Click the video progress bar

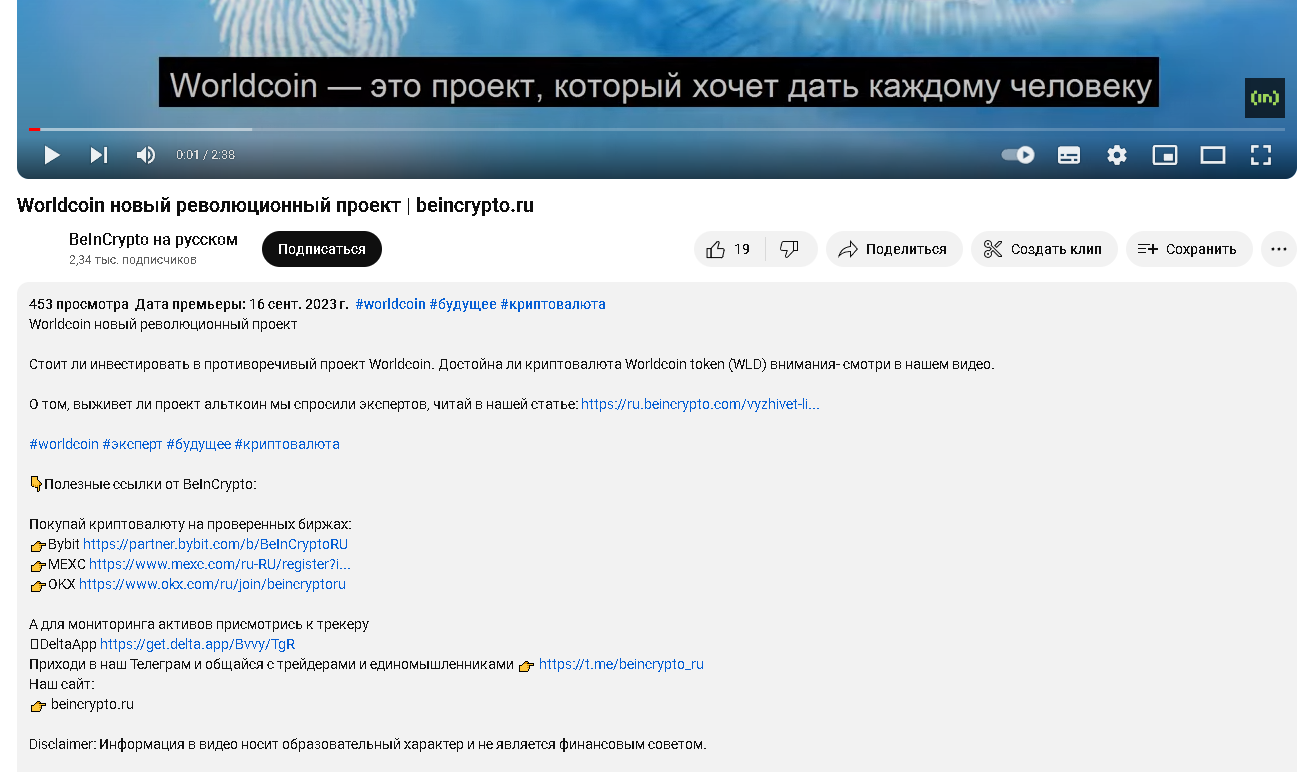657,129
